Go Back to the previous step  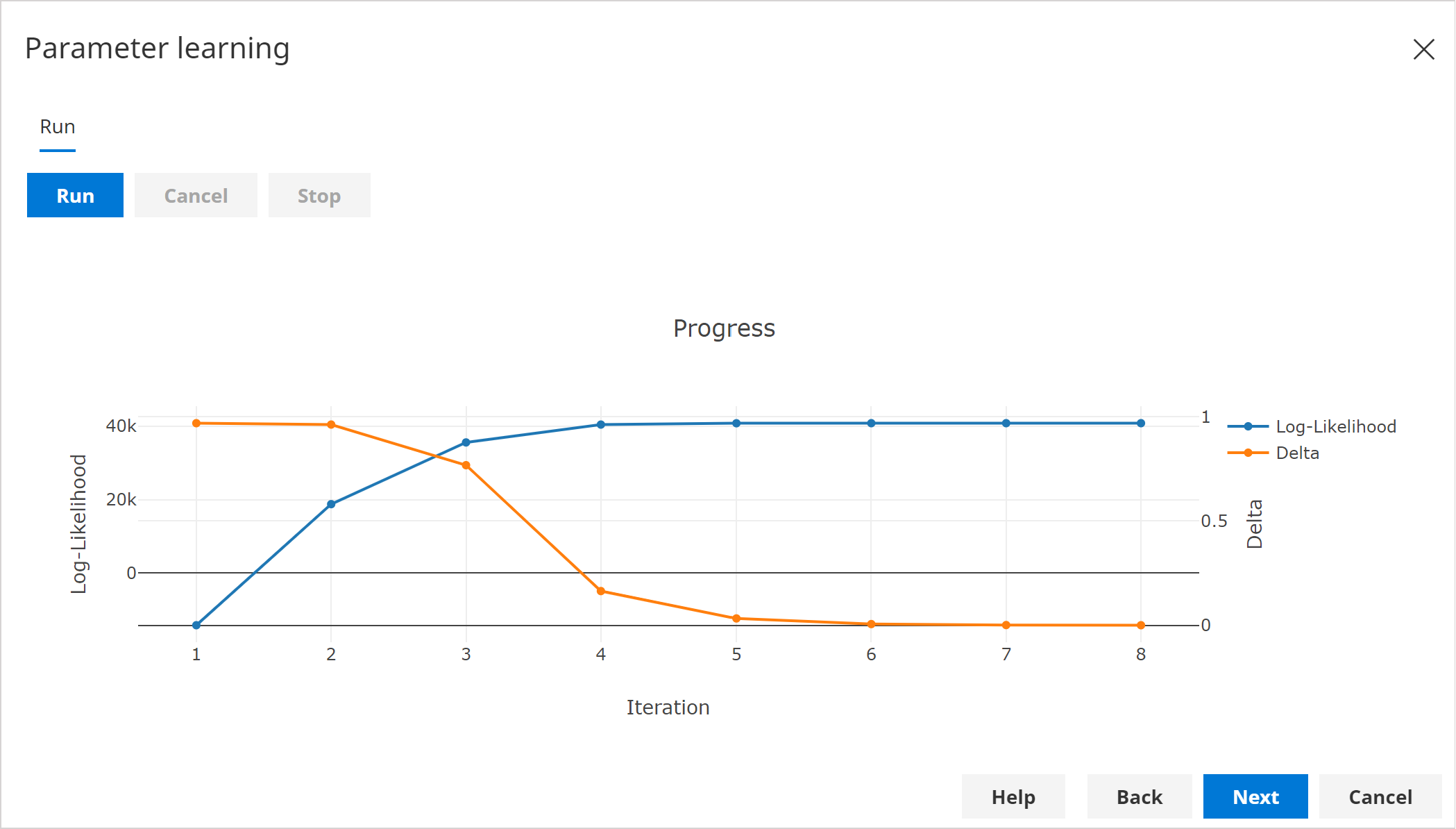1139,797
